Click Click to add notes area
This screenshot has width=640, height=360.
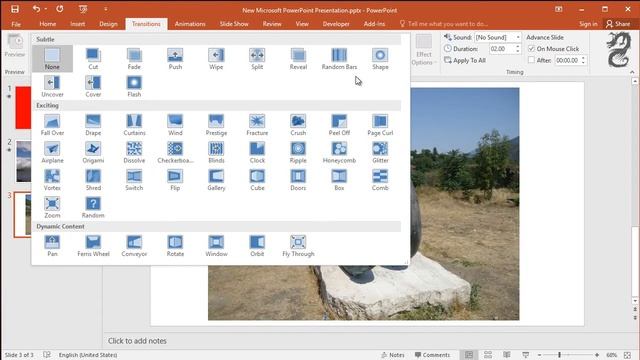[137, 340]
